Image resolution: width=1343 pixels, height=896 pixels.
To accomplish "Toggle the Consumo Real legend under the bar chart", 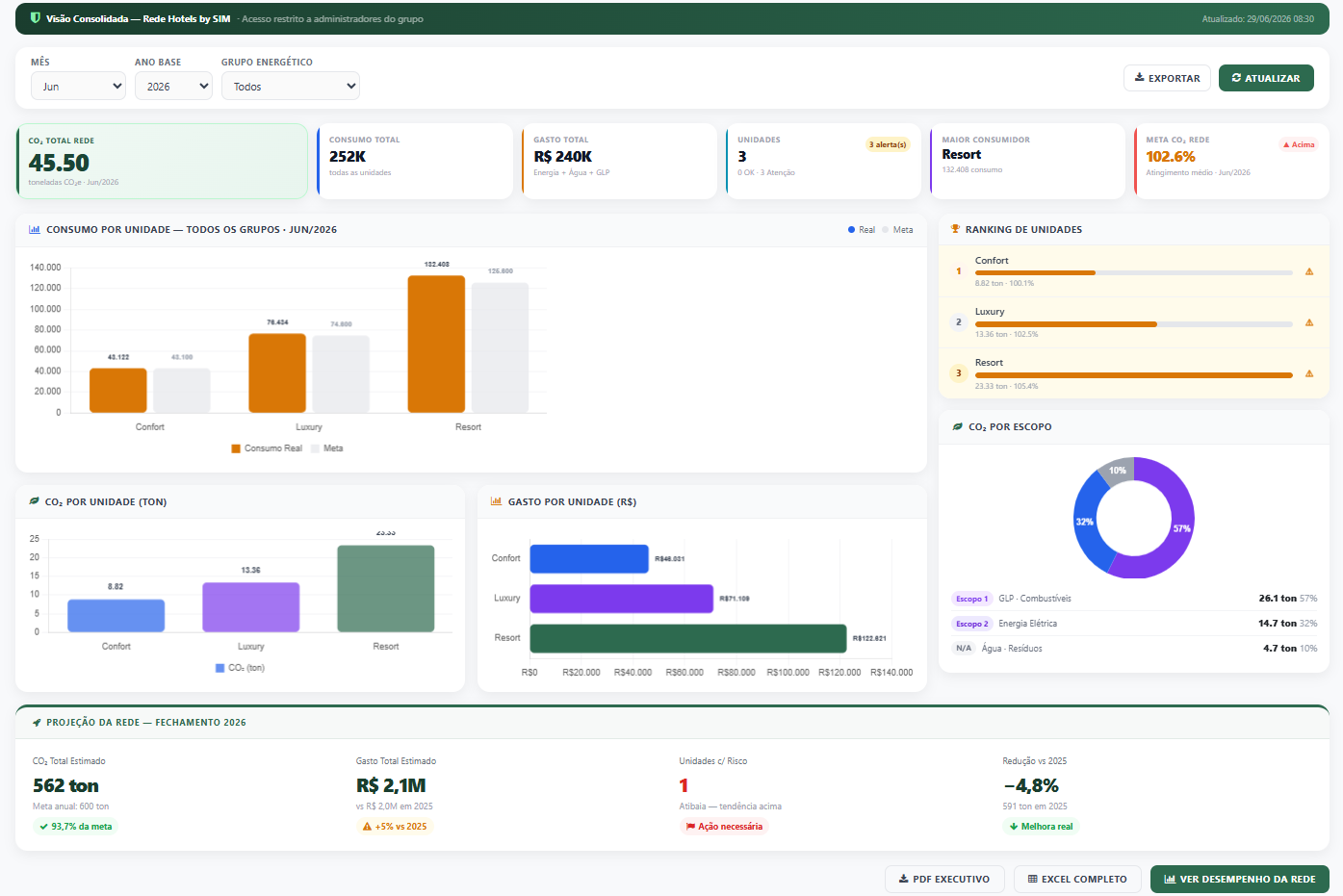I will coord(267,448).
